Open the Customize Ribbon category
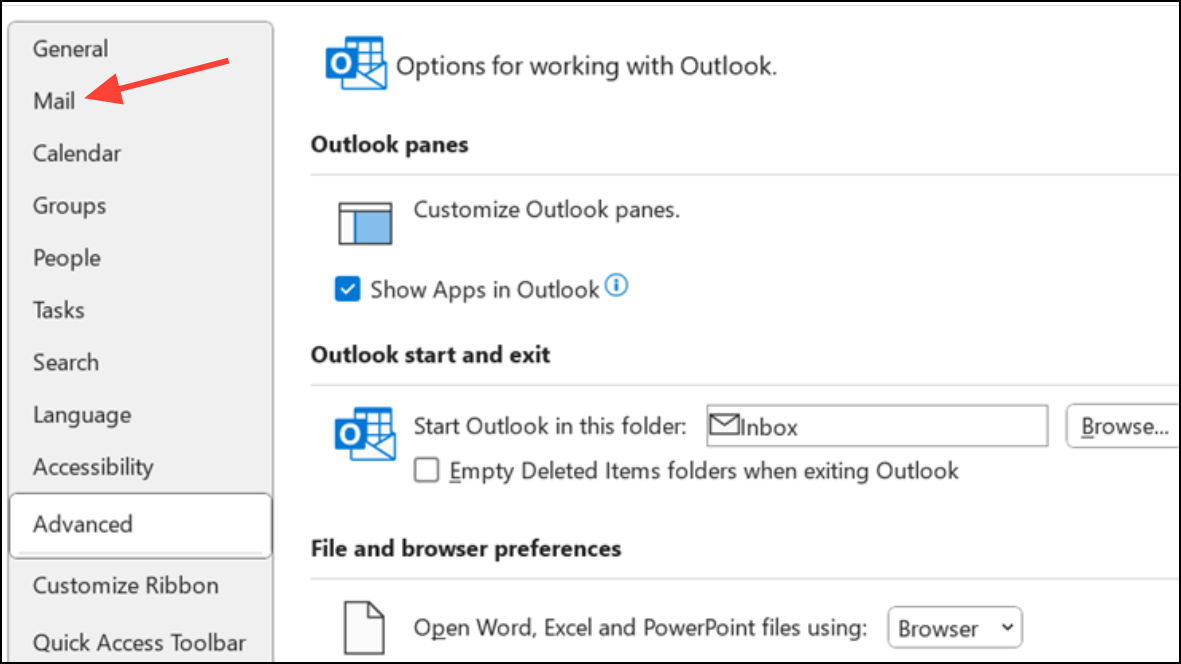 (125, 586)
